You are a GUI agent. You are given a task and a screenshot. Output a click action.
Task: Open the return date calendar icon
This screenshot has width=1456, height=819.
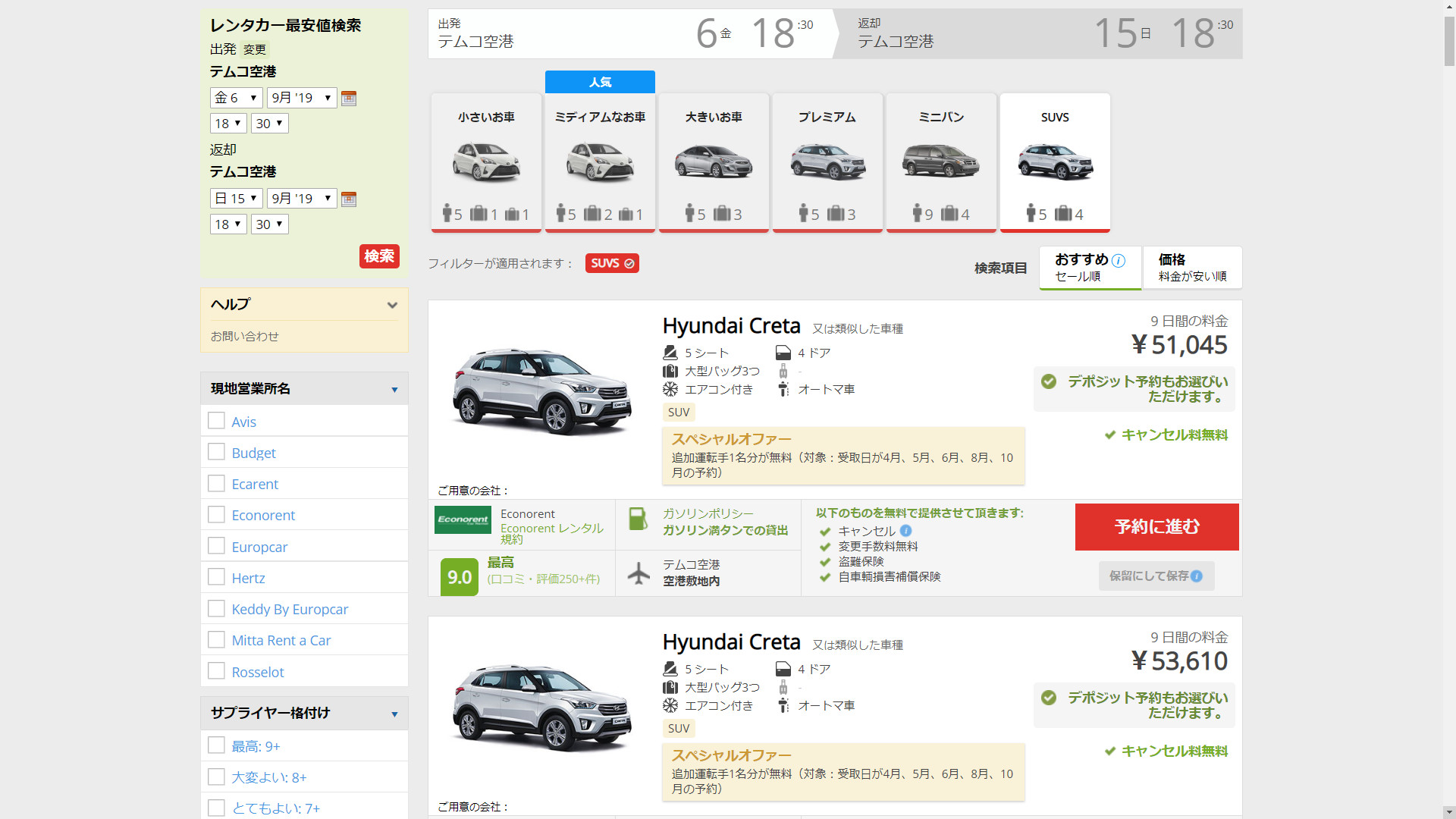[349, 199]
